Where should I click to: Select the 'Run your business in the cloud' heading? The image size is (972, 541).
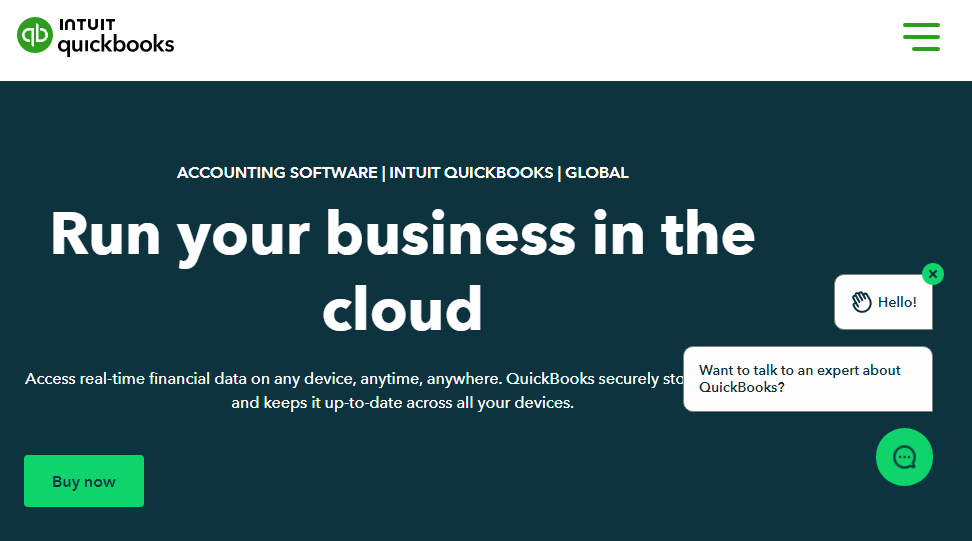(402, 271)
